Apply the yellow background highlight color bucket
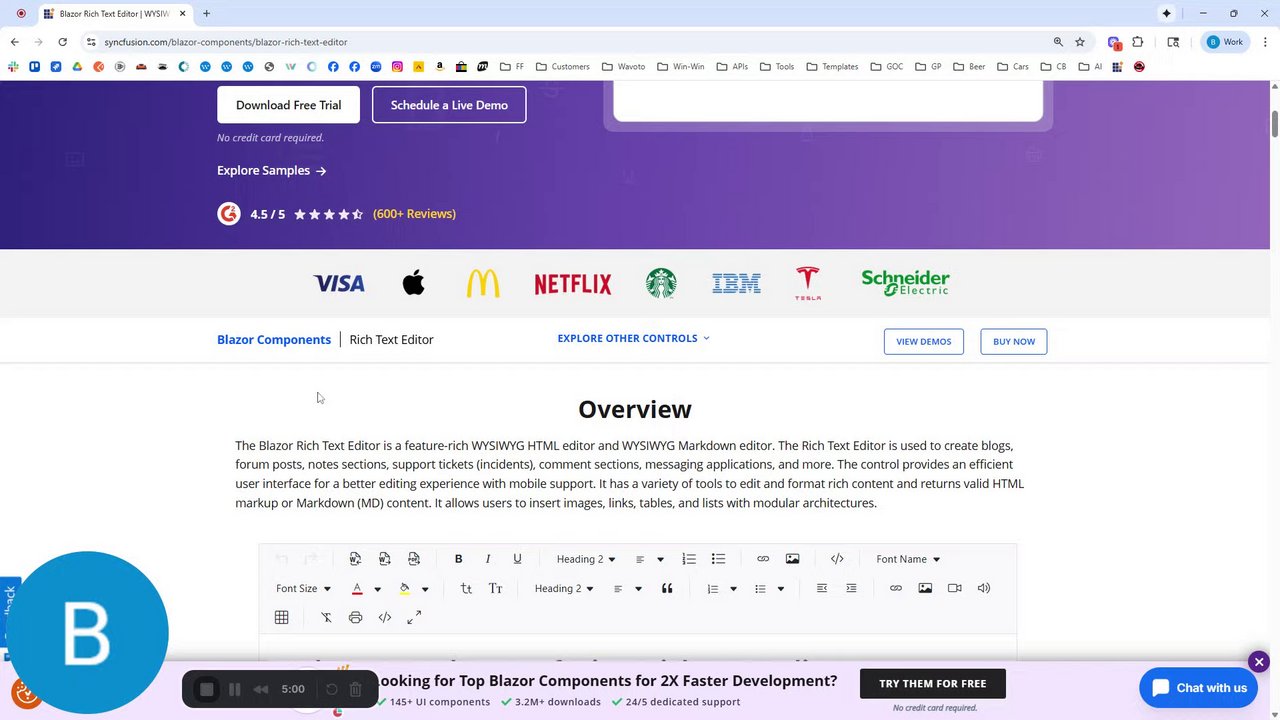The height and width of the screenshot is (720, 1280). point(404,588)
